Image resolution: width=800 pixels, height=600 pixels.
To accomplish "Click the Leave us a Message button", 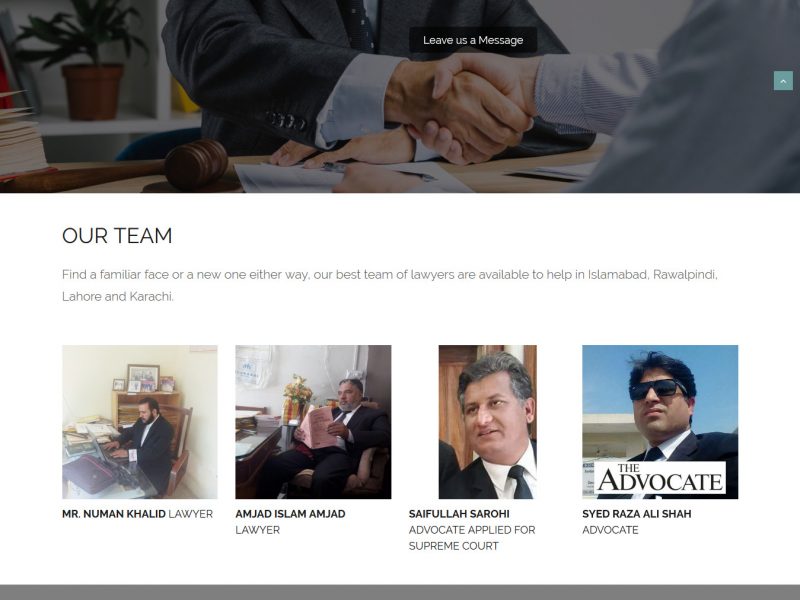I will [x=473, y=40].
